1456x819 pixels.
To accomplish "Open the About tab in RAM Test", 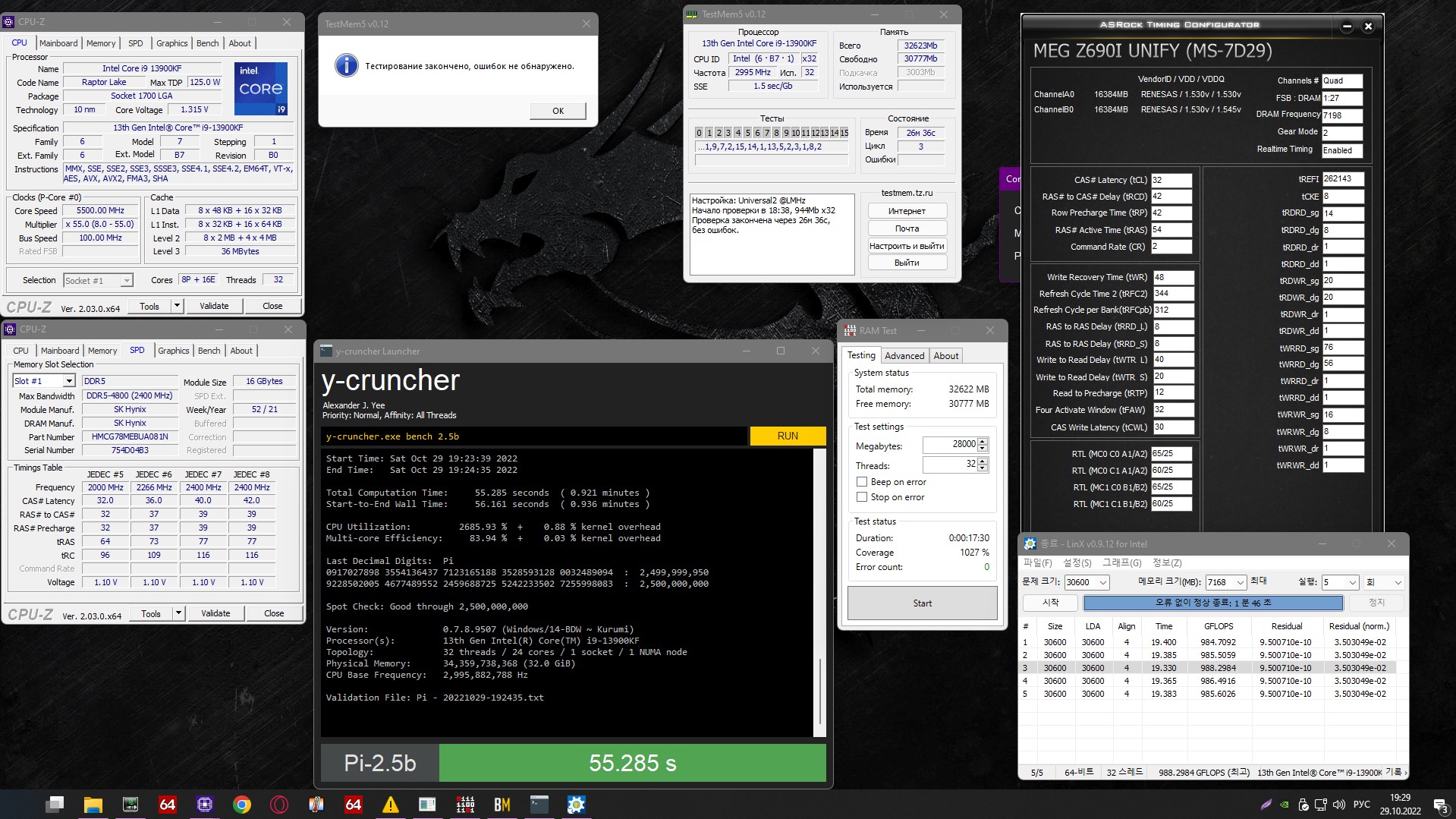I will [x=946, y=356].
